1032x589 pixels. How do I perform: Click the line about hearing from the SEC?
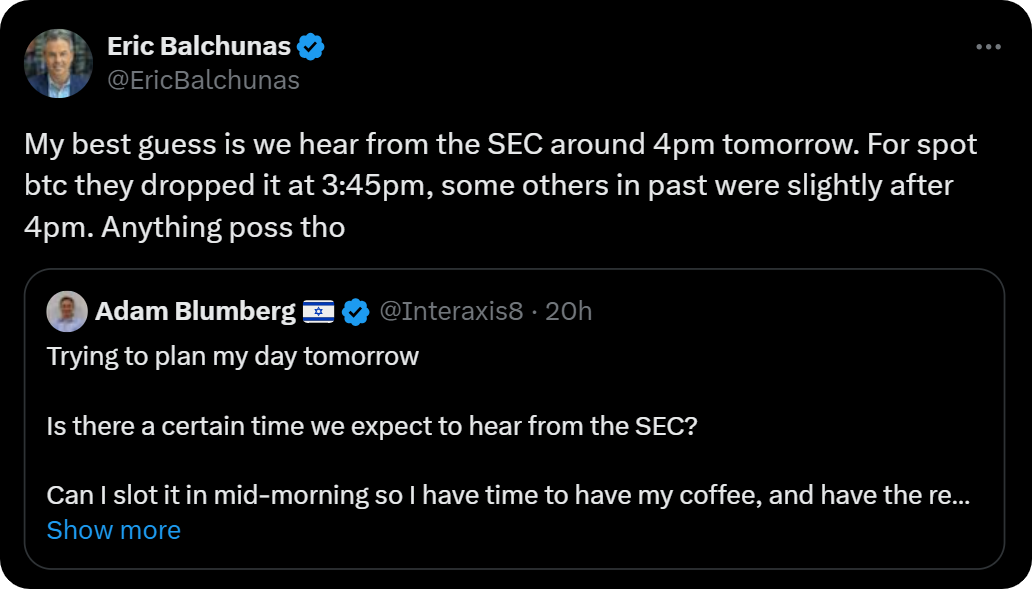(371, 426)
